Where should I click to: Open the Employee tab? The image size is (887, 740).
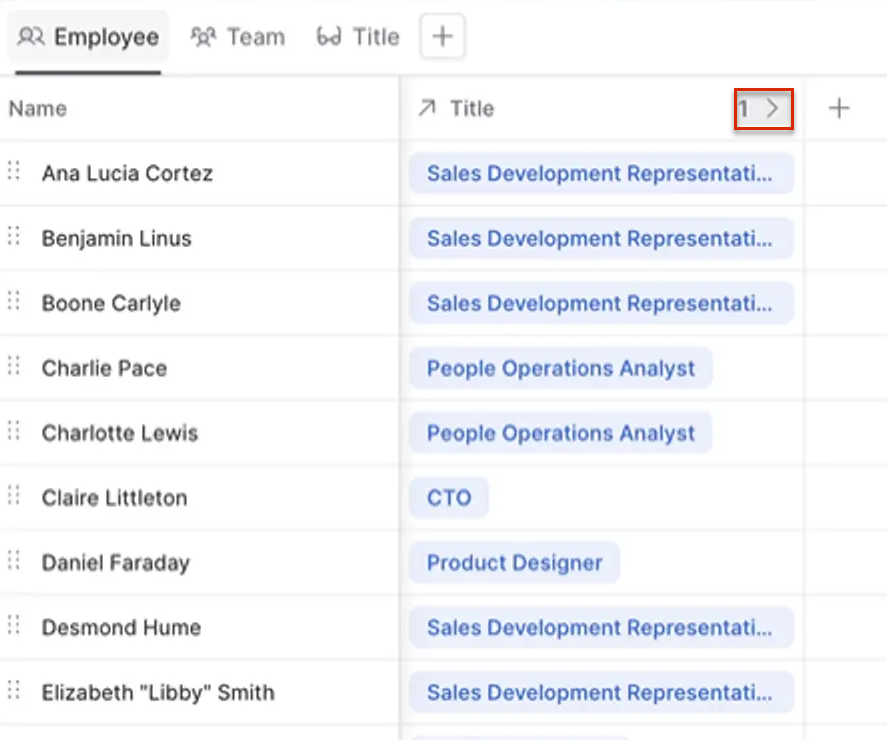pyautogui.click(x=88, y=37)
